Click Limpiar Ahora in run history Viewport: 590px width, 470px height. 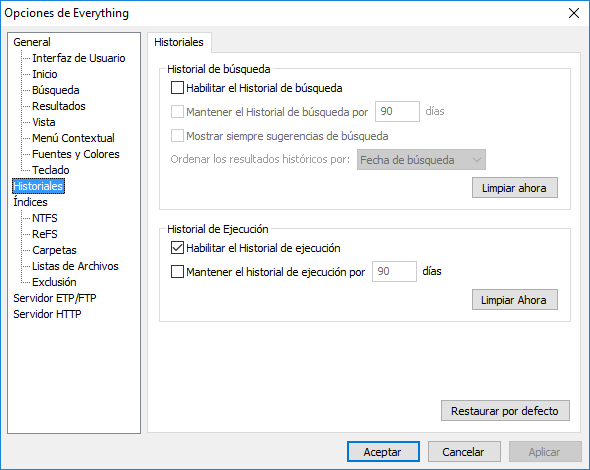click(x=514, y=300)
